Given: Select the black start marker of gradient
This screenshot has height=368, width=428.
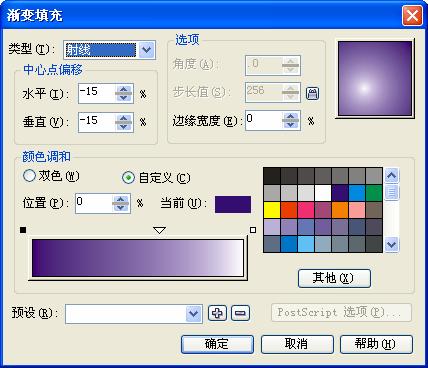Looking at the screenshot, I should (23, 230).
